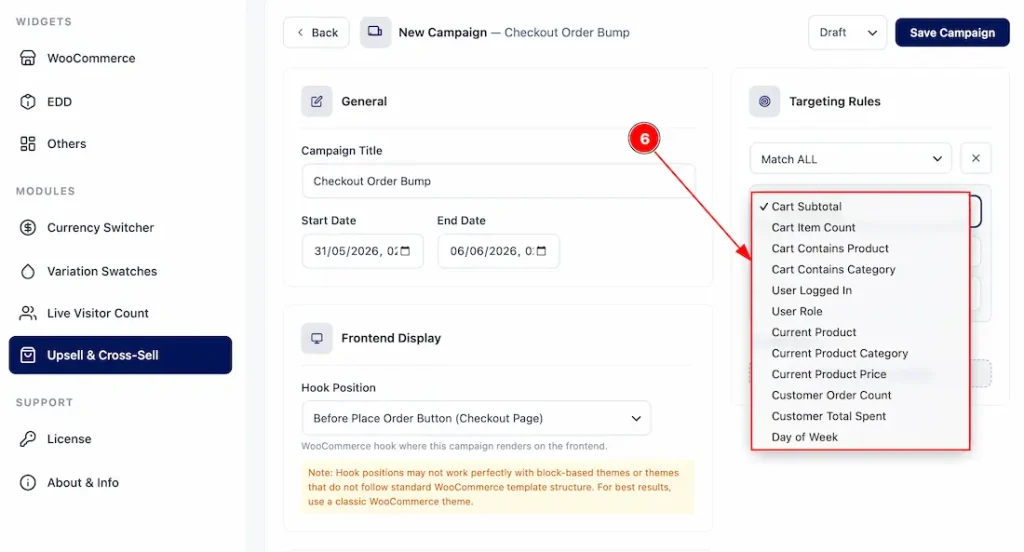The height and width of the screenshot is (552, 1024).
Task: Click the Back button
Action: click(x=316, y=33)
